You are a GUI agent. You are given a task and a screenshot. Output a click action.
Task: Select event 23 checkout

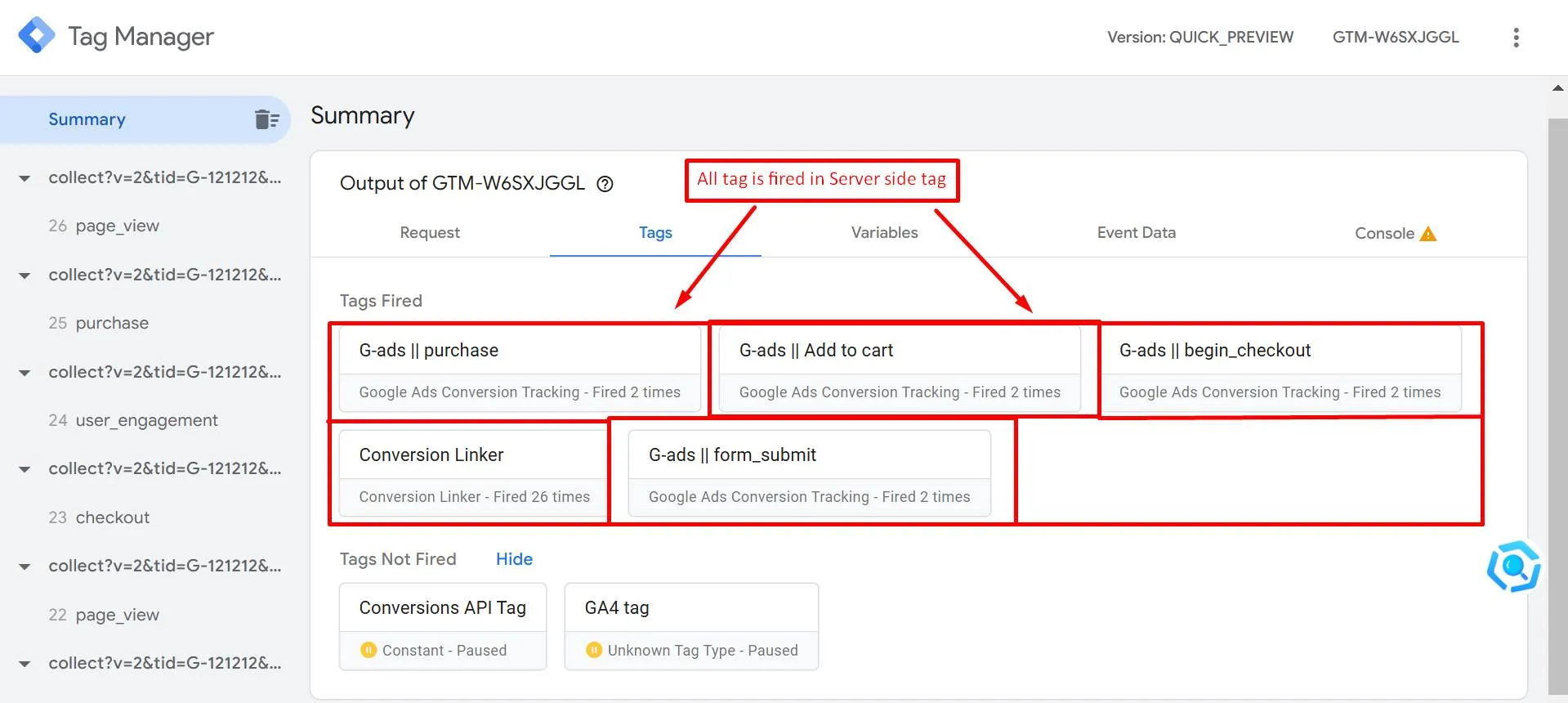pos(99,517)
